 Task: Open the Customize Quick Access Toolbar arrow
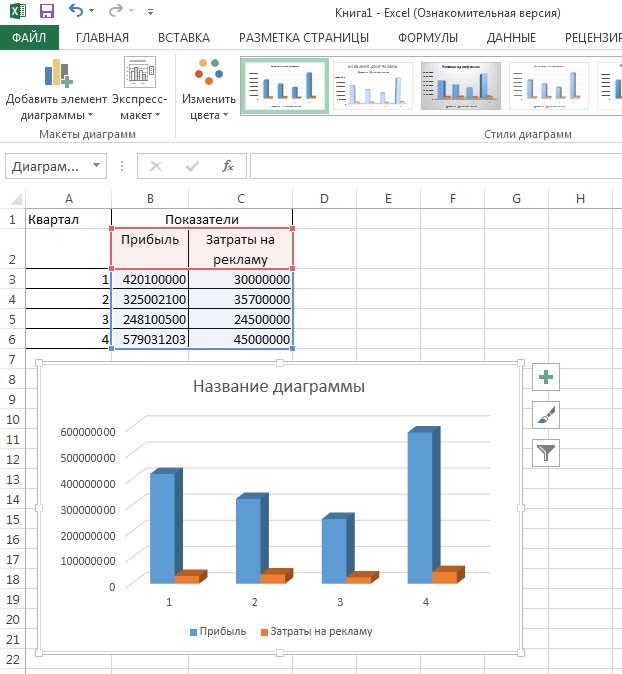click(x=150, y=12)
